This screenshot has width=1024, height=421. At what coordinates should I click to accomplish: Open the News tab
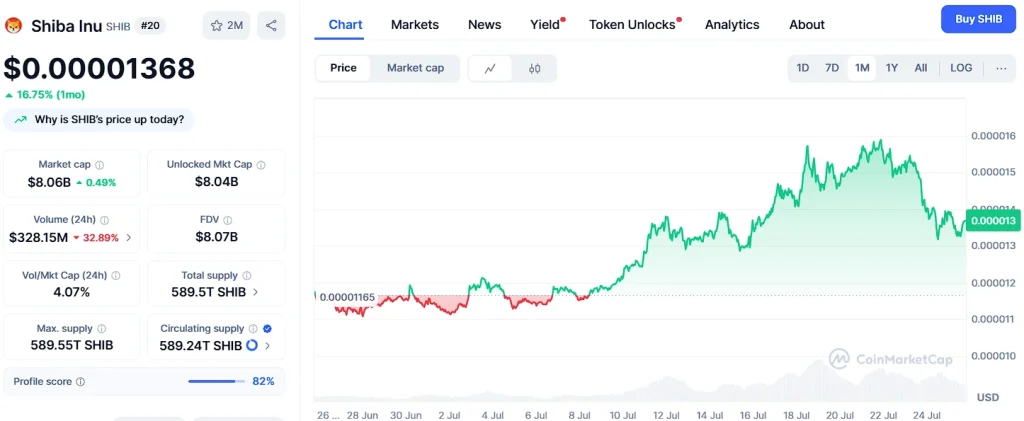485,25
